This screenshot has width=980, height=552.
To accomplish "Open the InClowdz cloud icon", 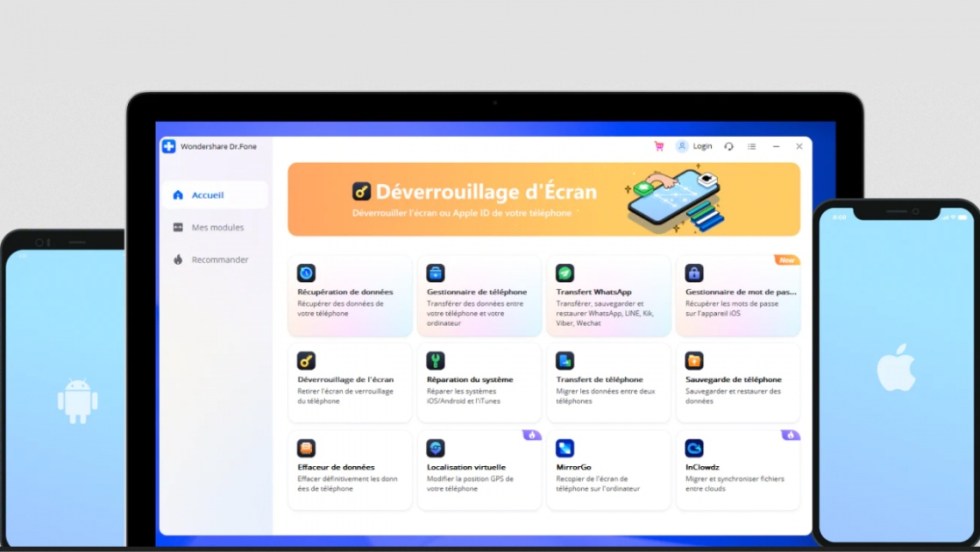I will click(x=694, y=448).
